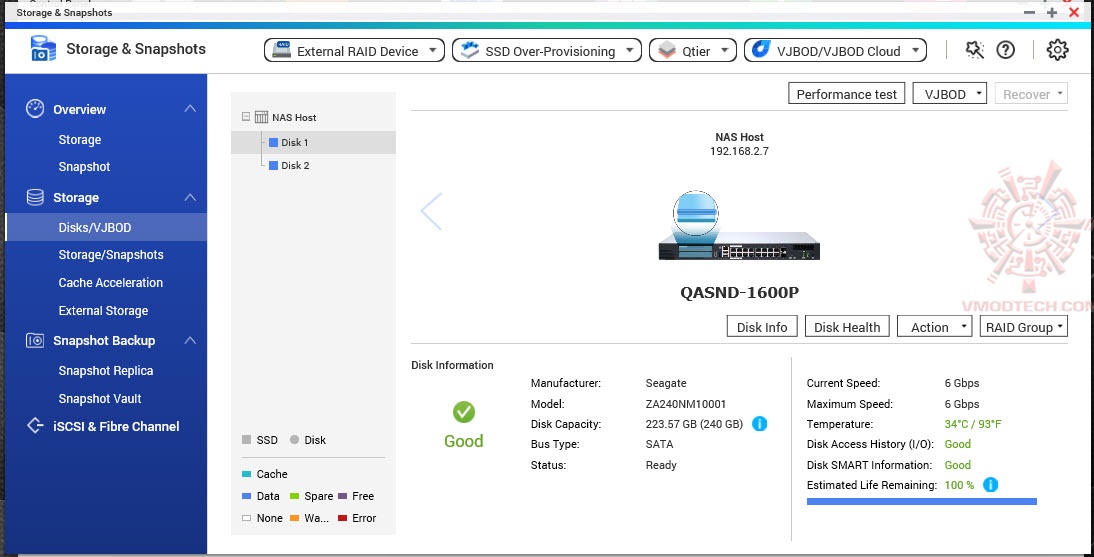This screenshot has width=1094, height=557.
Task: Open the help question mark icon
Action: click(1005, 50)
